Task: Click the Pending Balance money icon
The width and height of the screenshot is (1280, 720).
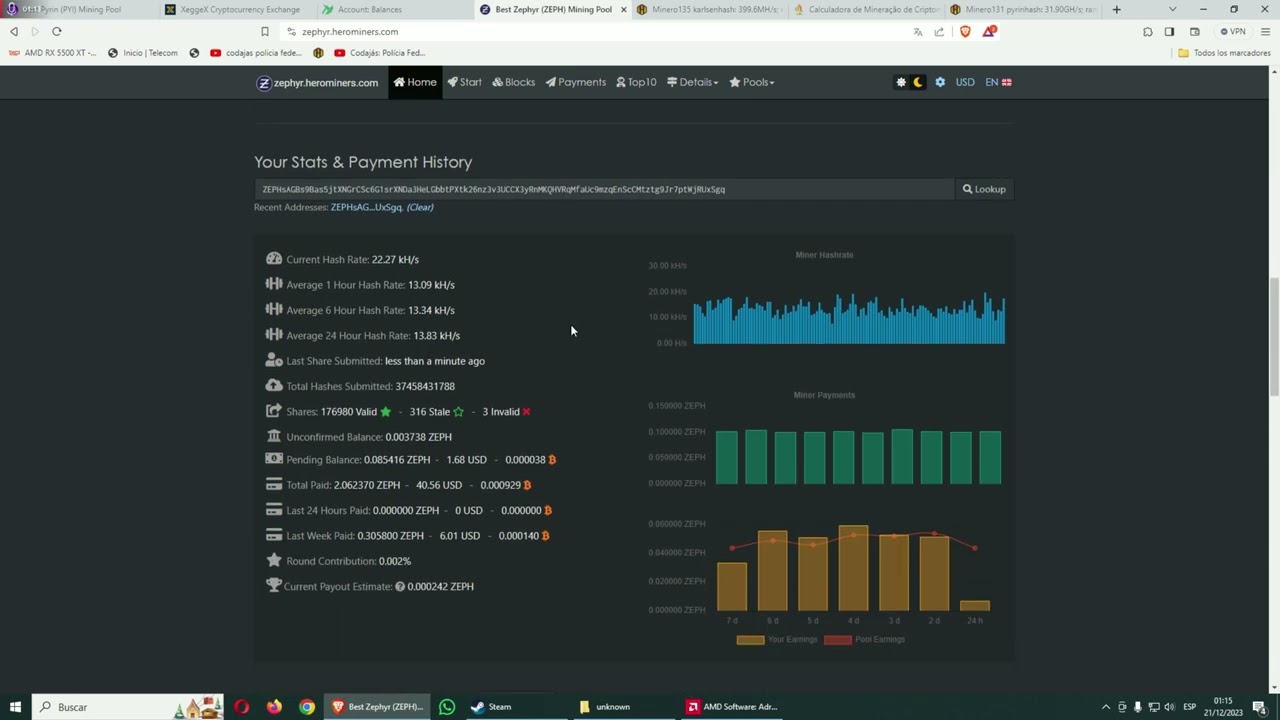Action: point(274,459)
